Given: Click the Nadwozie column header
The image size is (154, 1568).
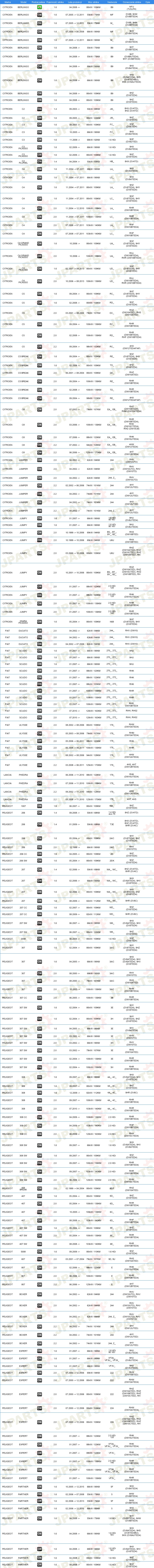Looking at the screenshot, I should click(x=112, y=2).
